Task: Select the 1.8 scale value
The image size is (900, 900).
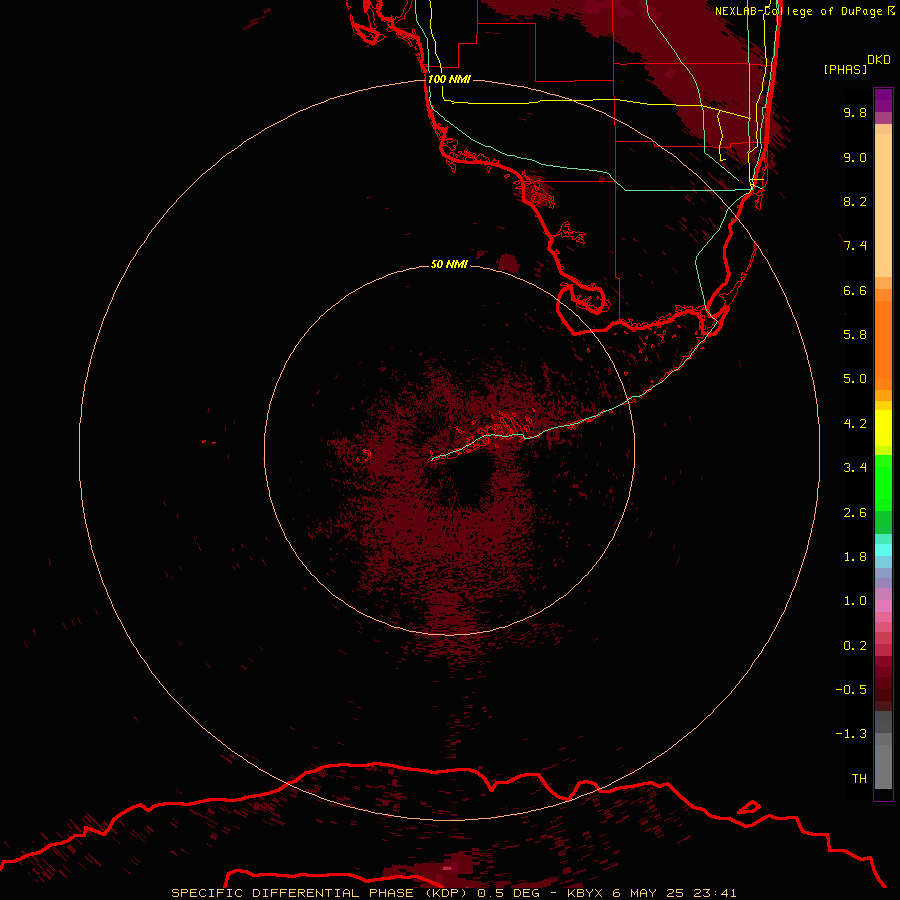Action: pyautogui.click(x=855, y=557)
